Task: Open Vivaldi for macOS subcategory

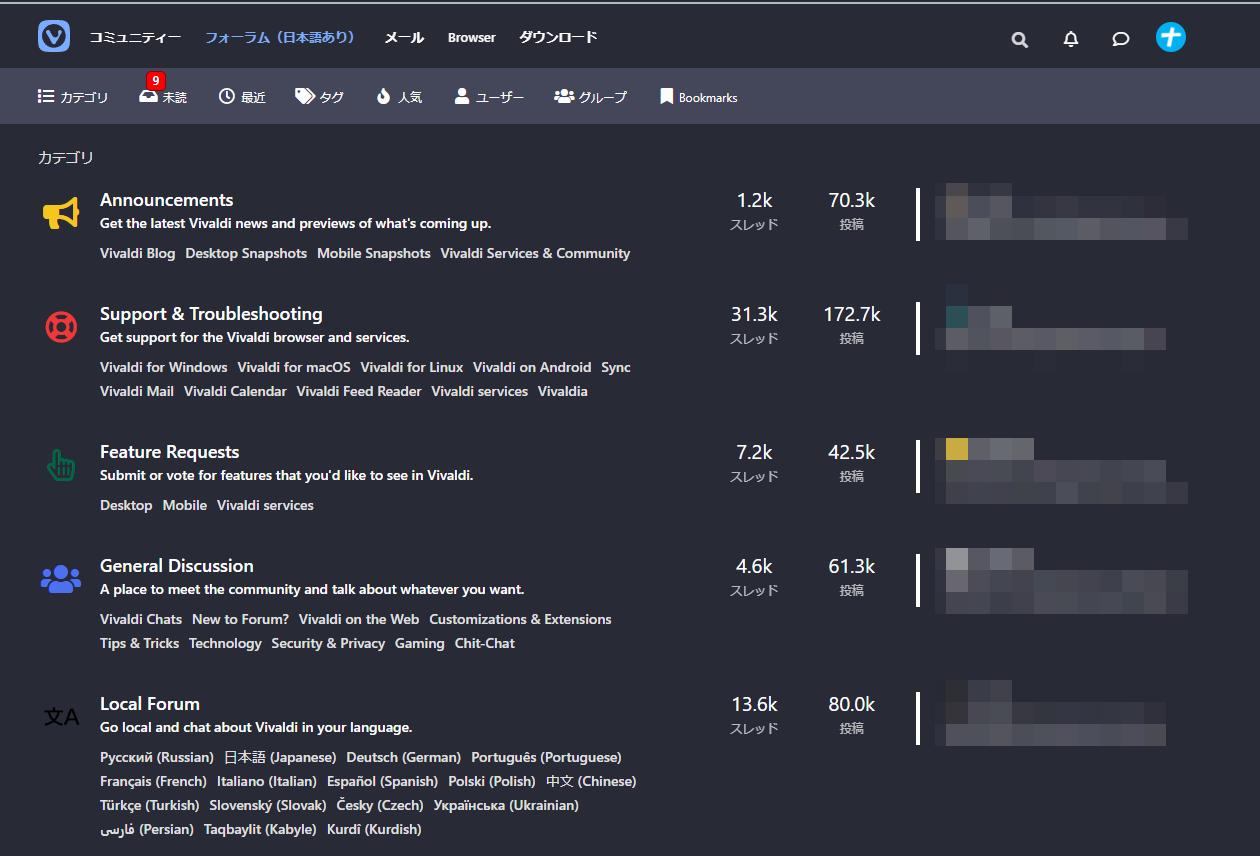Action: tap(294, 367)
